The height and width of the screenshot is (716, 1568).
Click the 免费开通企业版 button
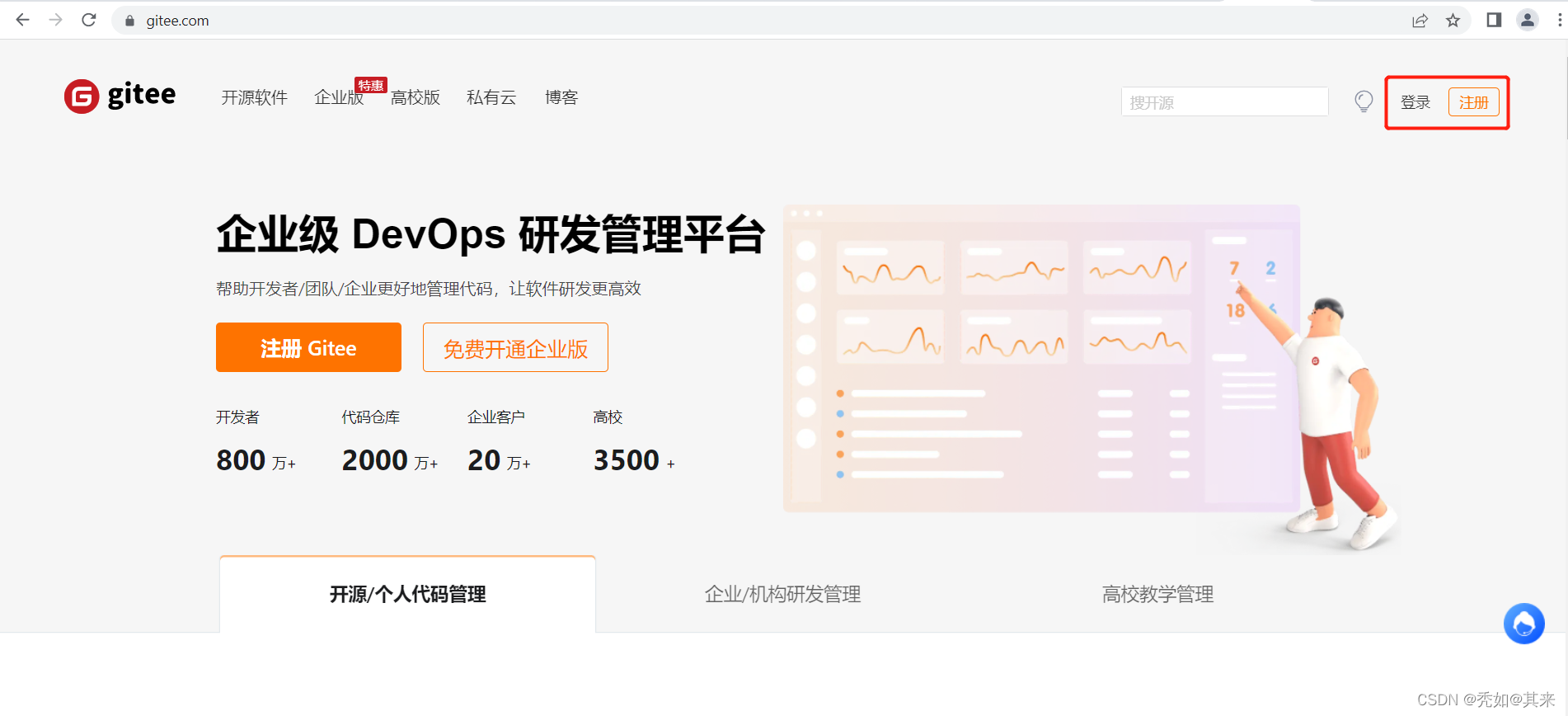515,347
